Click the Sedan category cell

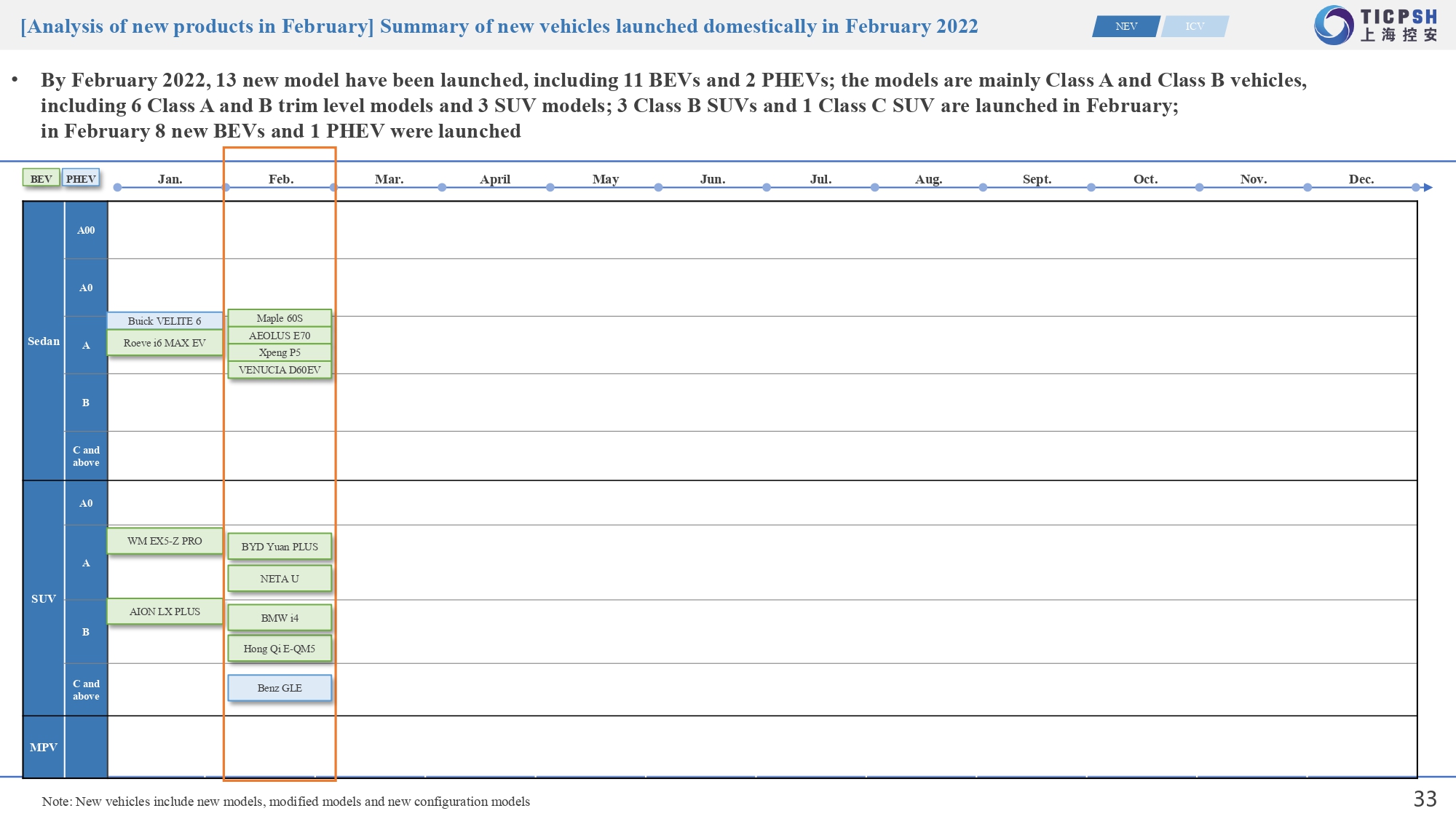click(44, 341)
